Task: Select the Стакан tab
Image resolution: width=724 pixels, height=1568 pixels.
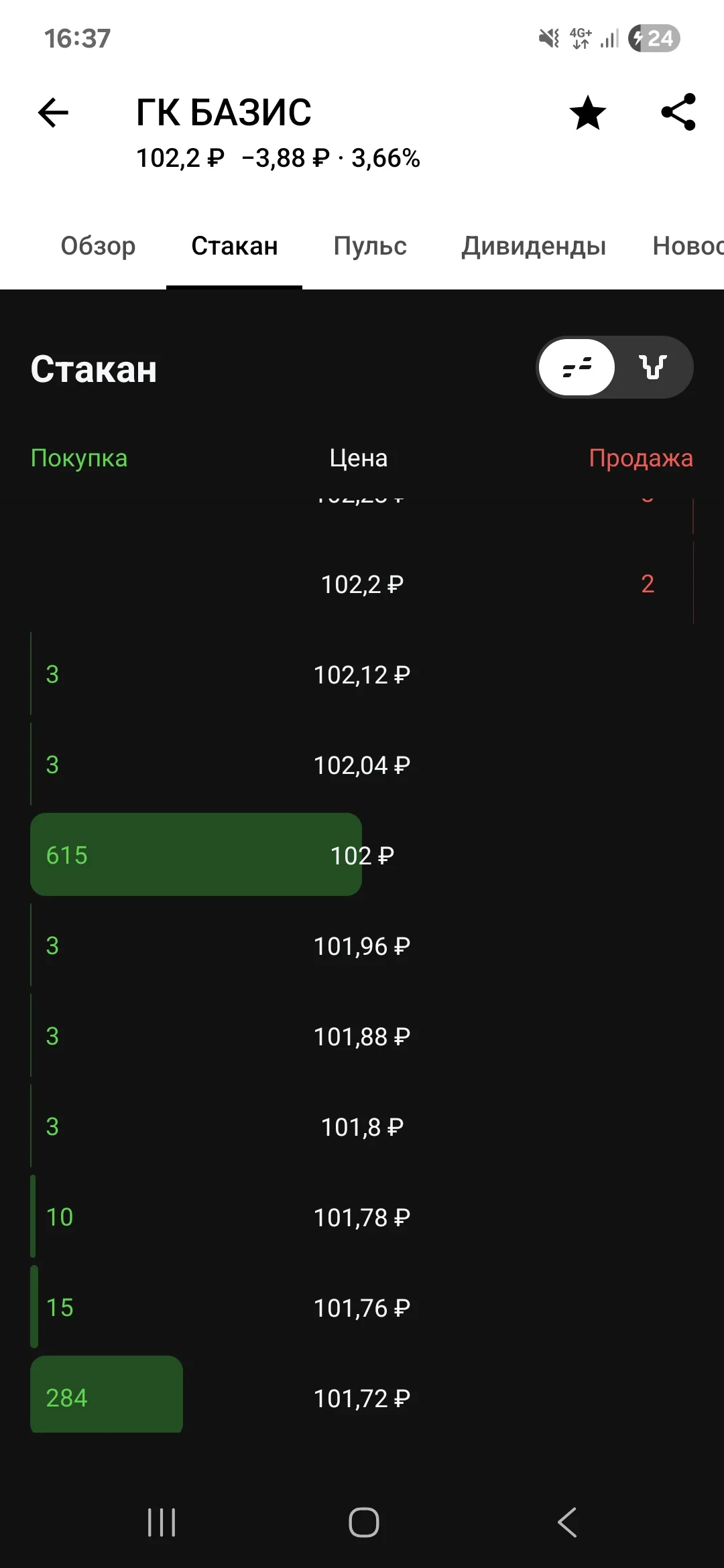Action: click(235, 246)
